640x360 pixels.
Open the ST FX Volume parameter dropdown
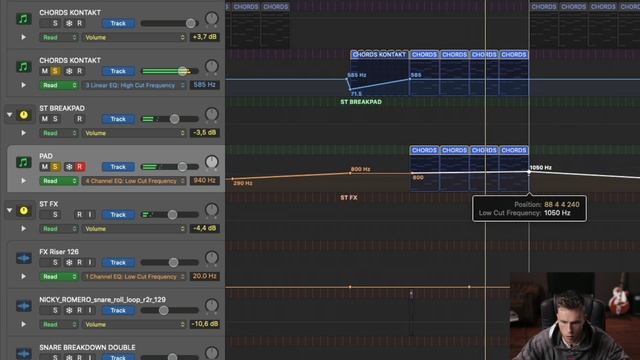point(134,229)
